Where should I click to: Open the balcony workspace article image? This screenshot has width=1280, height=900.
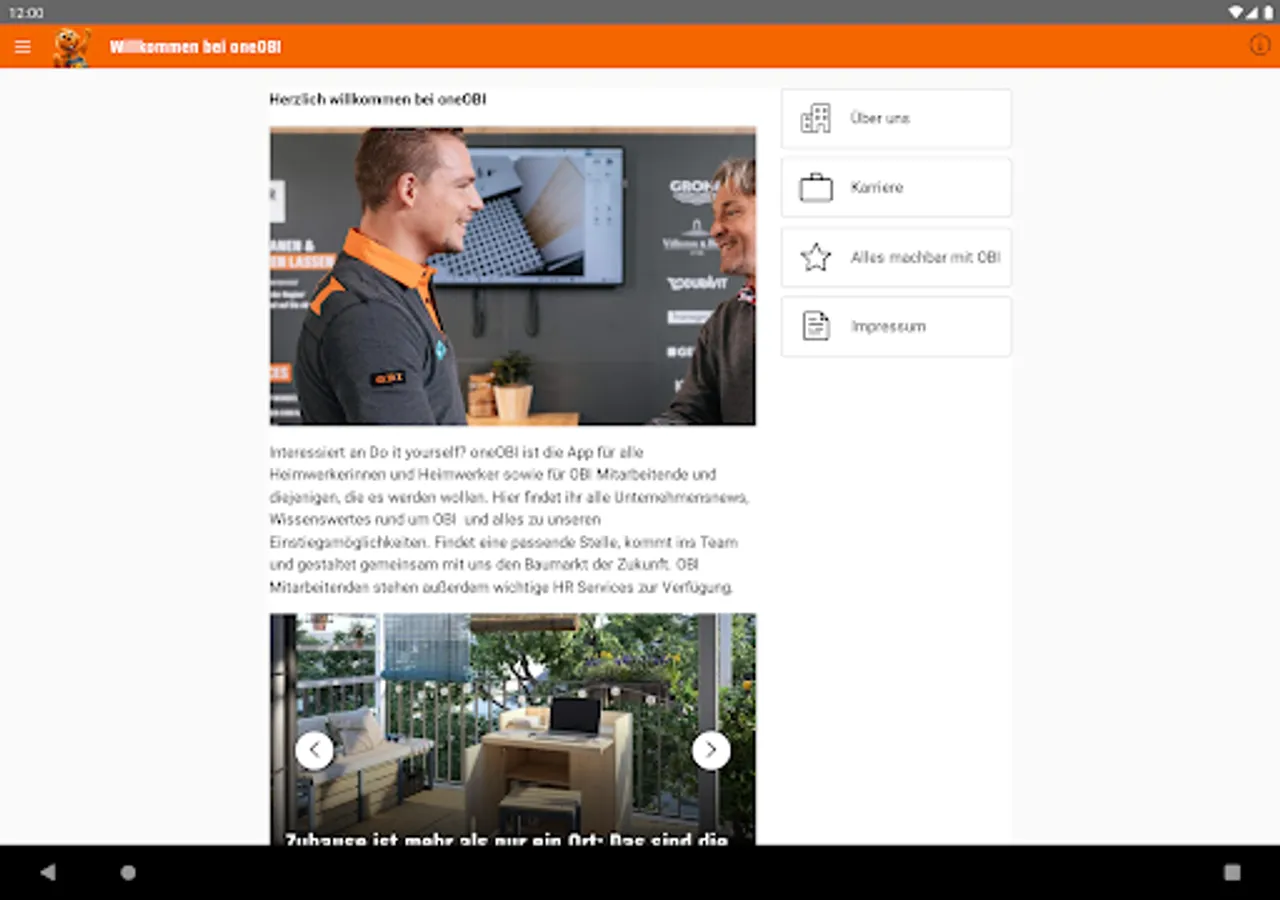tap(512, 729)
